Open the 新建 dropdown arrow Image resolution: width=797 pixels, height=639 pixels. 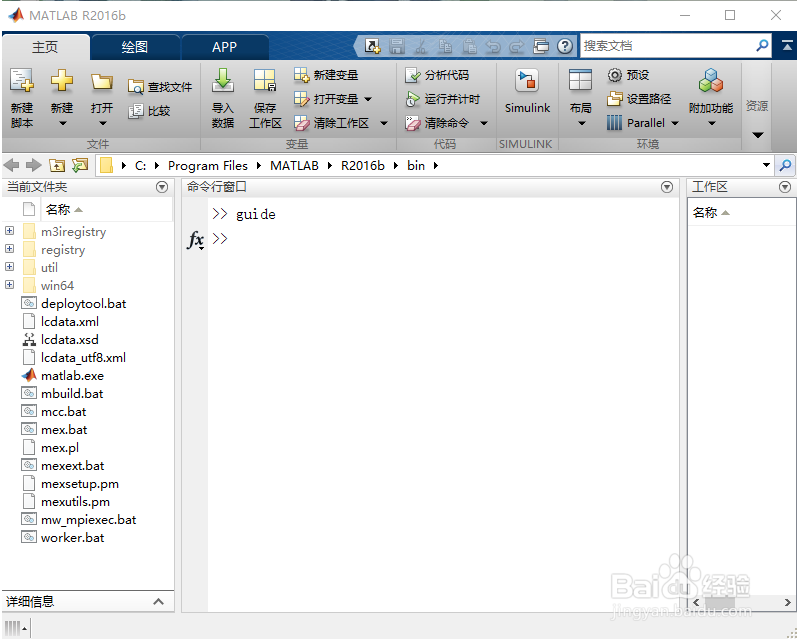point(63,124)
